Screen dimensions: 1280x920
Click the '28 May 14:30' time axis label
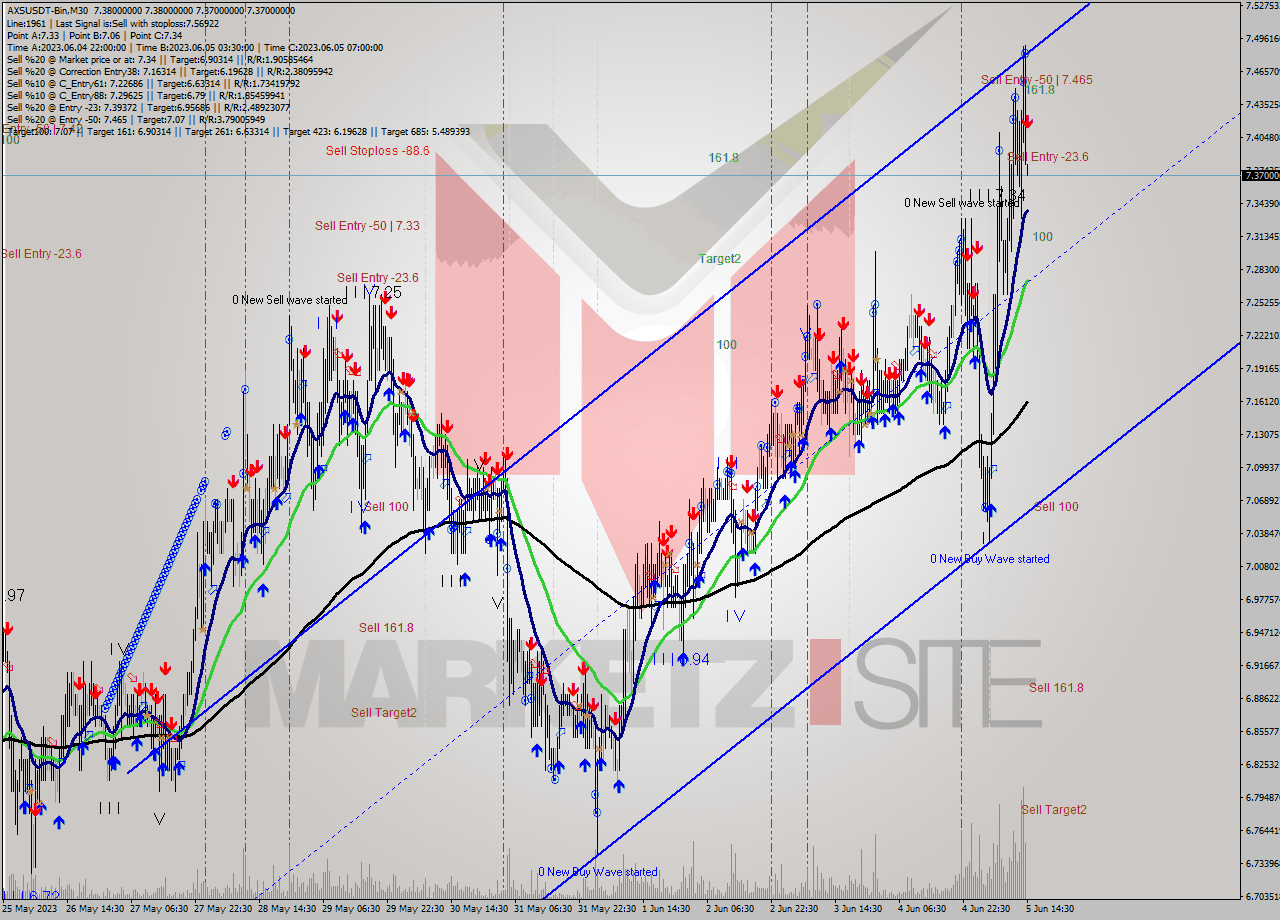coord(288,909)
